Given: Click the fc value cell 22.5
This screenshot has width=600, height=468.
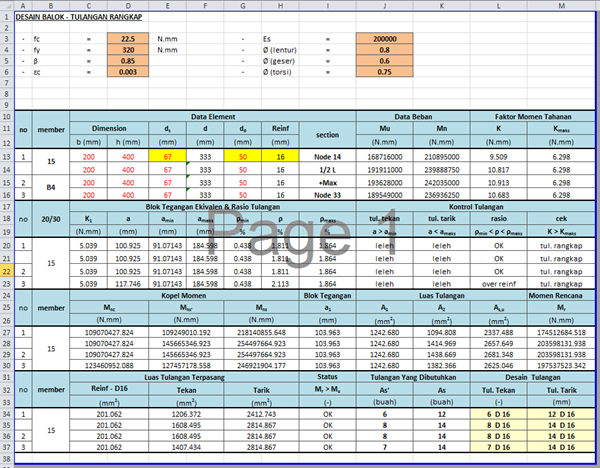Looking at the screenshot, I should (128, 39).
